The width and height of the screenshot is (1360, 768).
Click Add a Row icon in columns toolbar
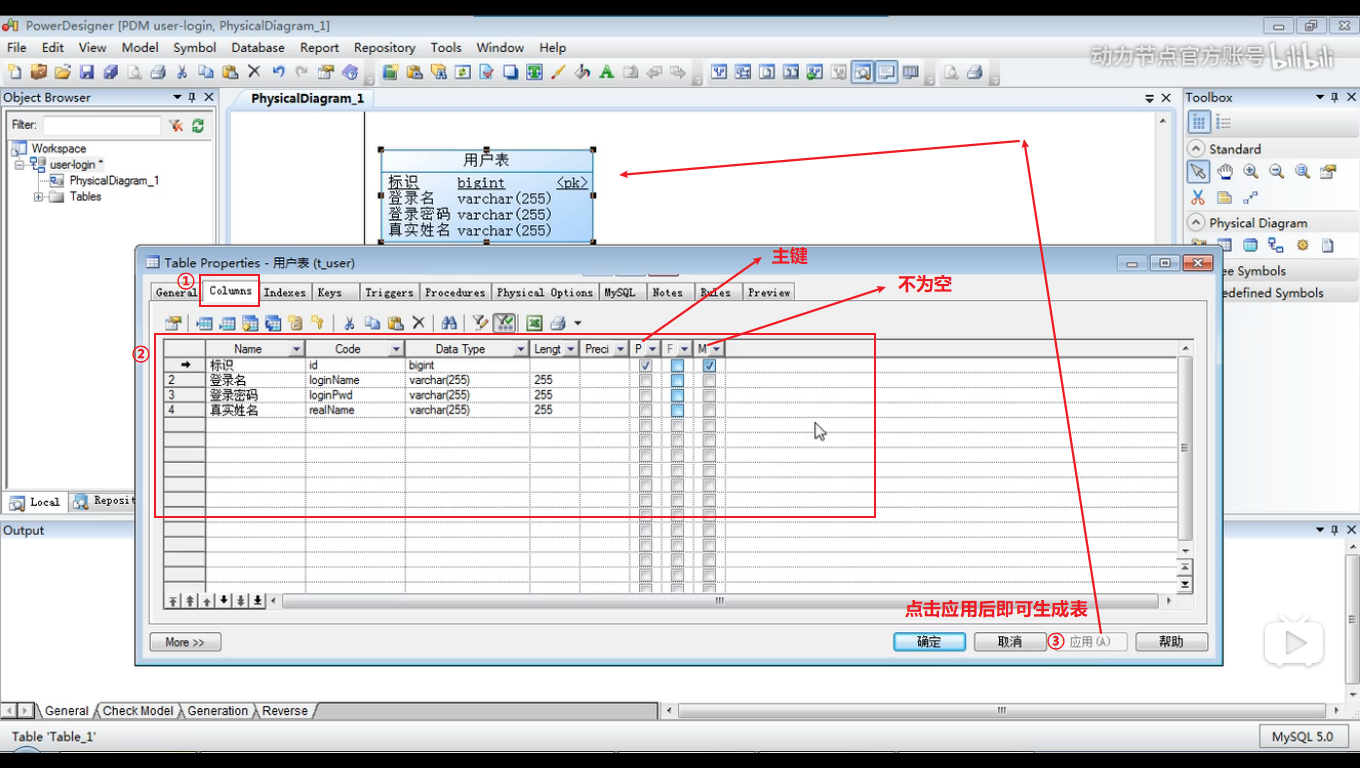point(227,323)
